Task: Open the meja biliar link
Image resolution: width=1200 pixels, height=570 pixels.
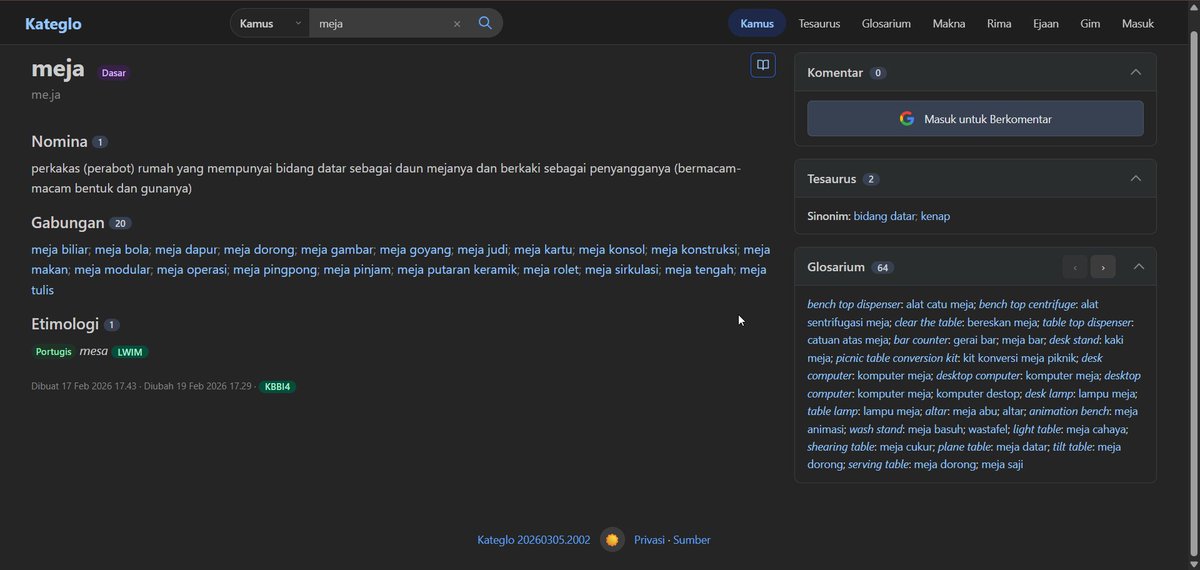Action: coord(60,249)
